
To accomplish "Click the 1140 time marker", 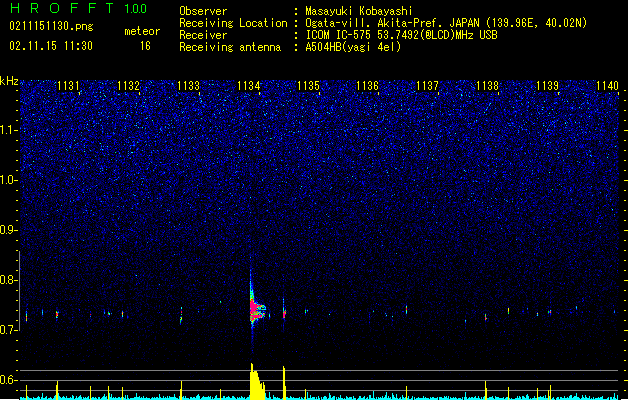I will (607, 85).
